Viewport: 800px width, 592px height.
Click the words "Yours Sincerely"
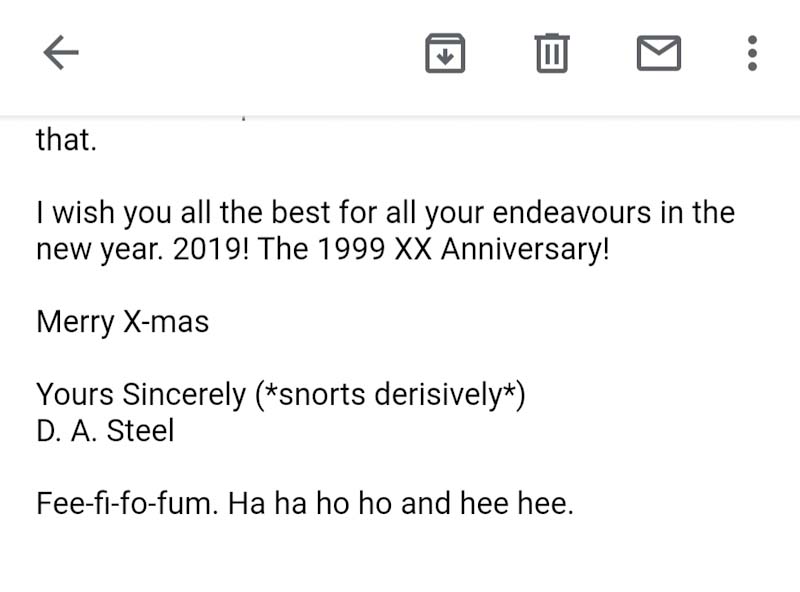coord(140,395)
